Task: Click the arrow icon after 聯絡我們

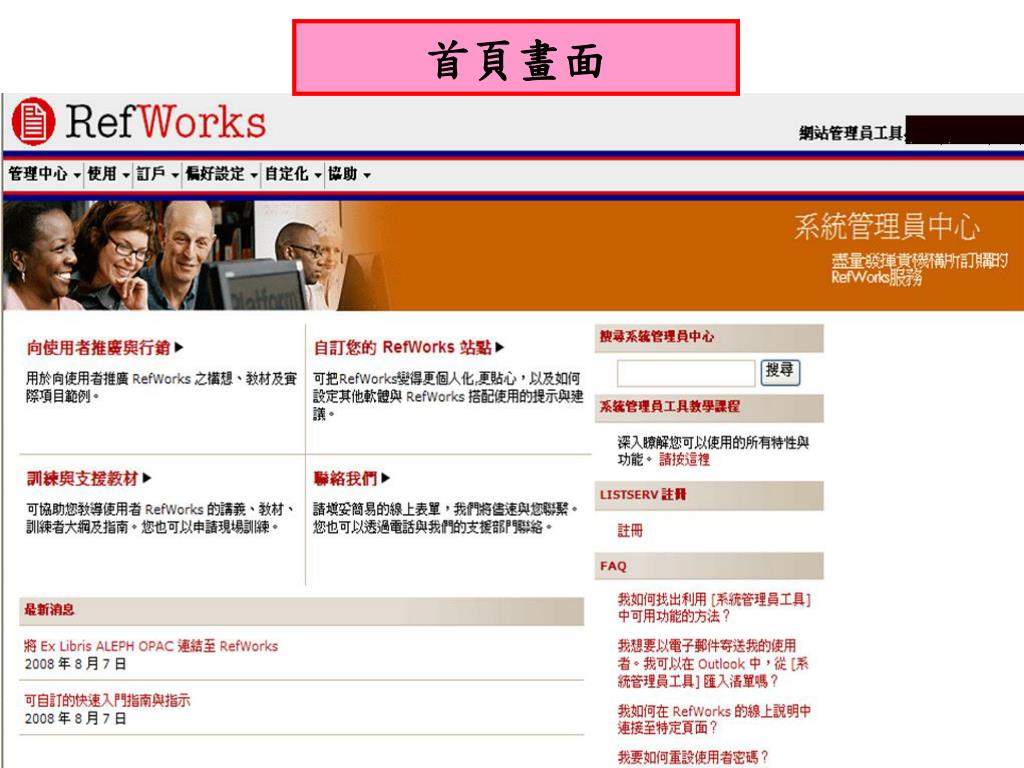Action: coord(385,478)
